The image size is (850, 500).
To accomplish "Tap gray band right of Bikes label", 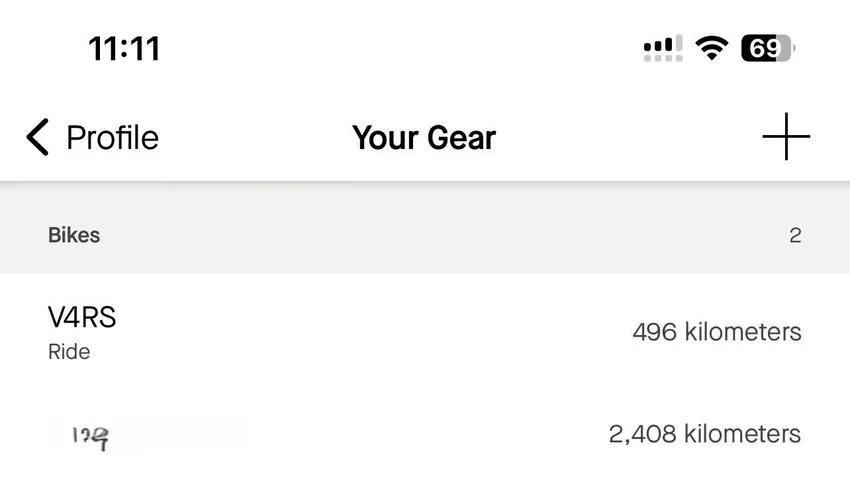I will coord(445,235).
